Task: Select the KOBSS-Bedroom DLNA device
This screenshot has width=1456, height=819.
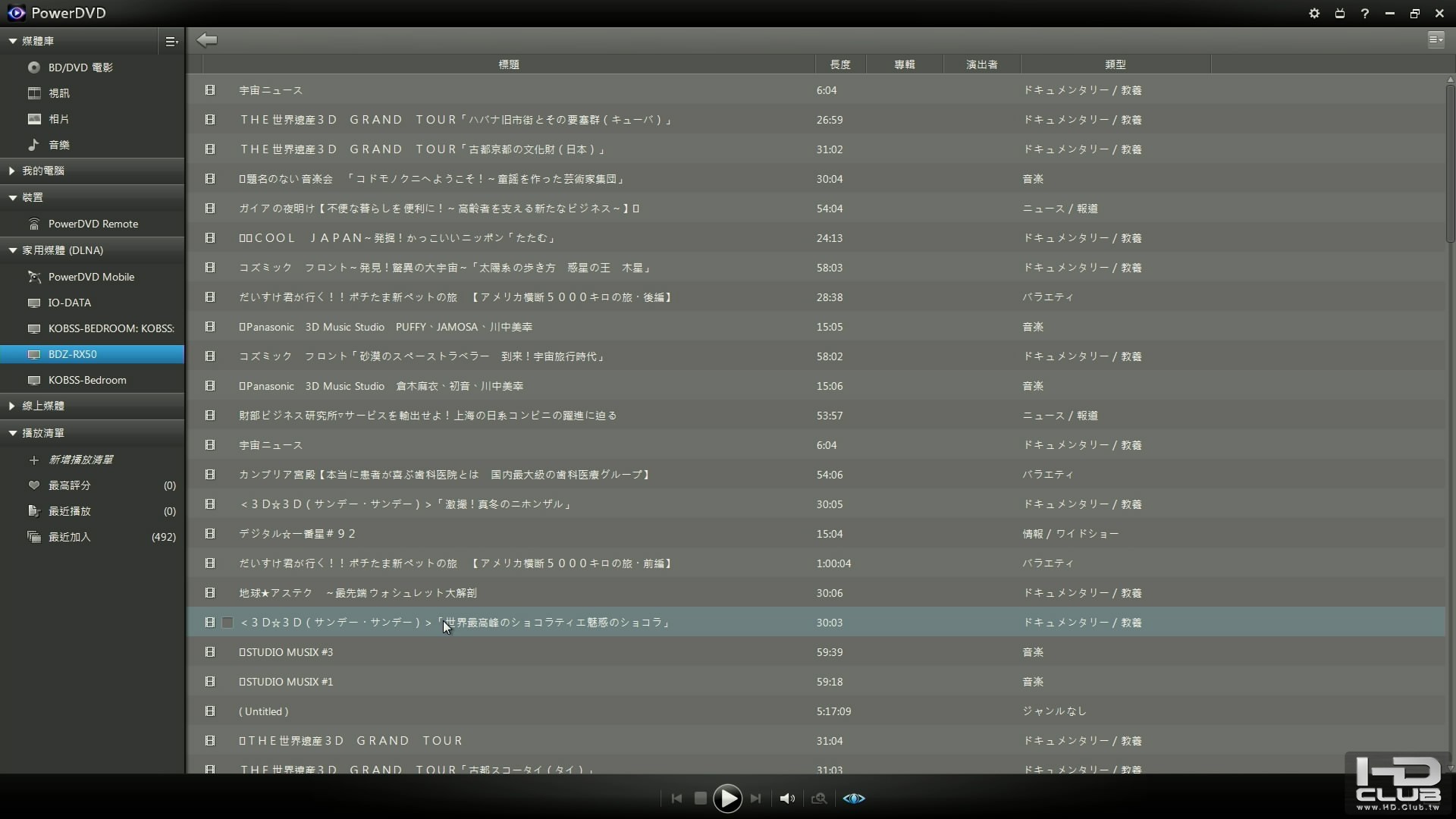Action: tap(87, 380)
